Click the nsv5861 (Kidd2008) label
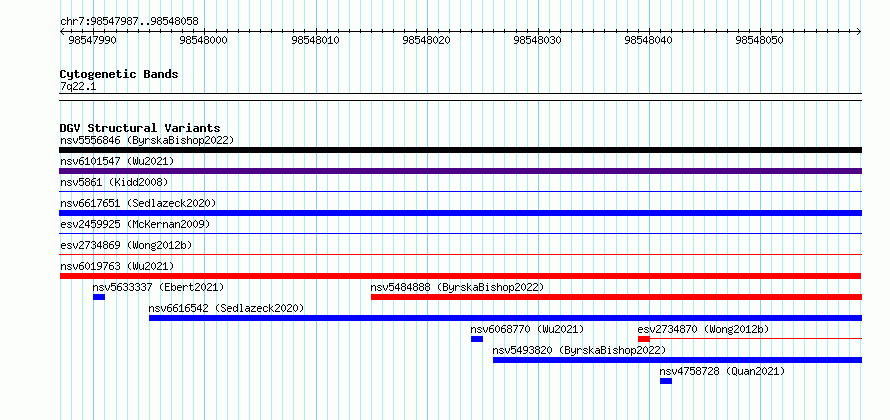Image resolution: width=890 pixels, height=420 pixels. [114, 182]
